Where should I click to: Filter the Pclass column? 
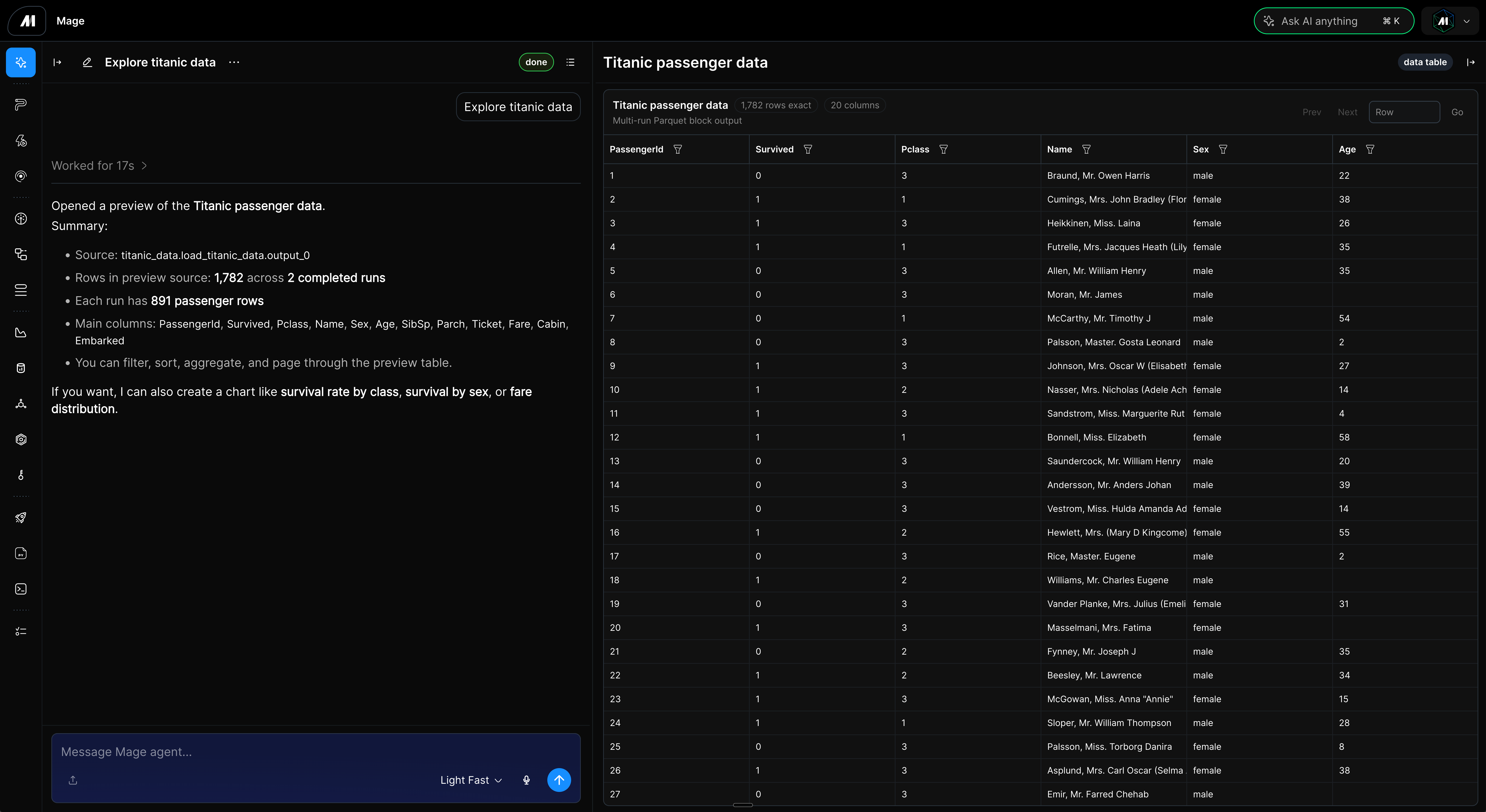tap(944, 149)
